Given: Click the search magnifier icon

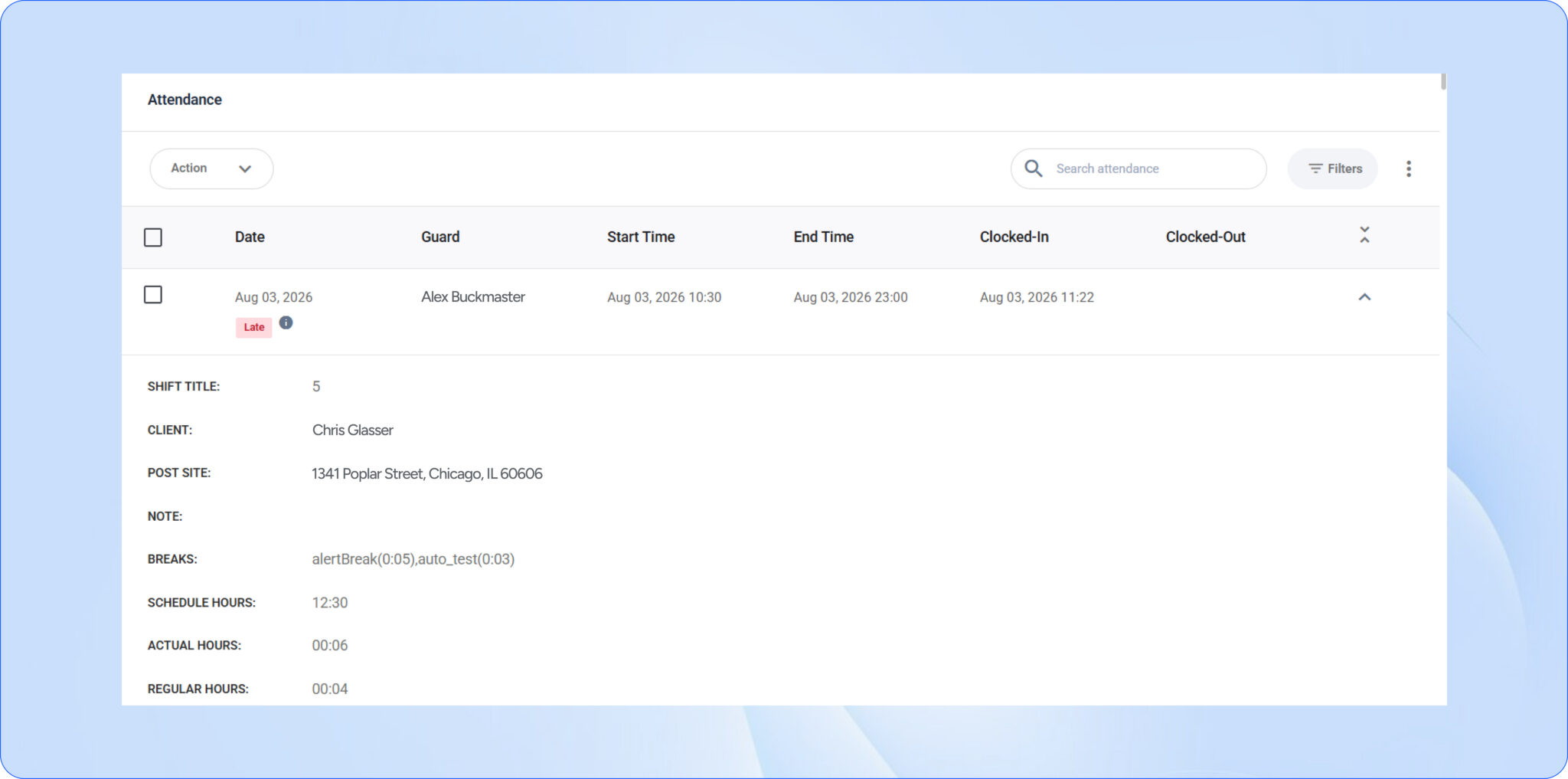Looking at the screenshot, I should (x=1033, y=169).
